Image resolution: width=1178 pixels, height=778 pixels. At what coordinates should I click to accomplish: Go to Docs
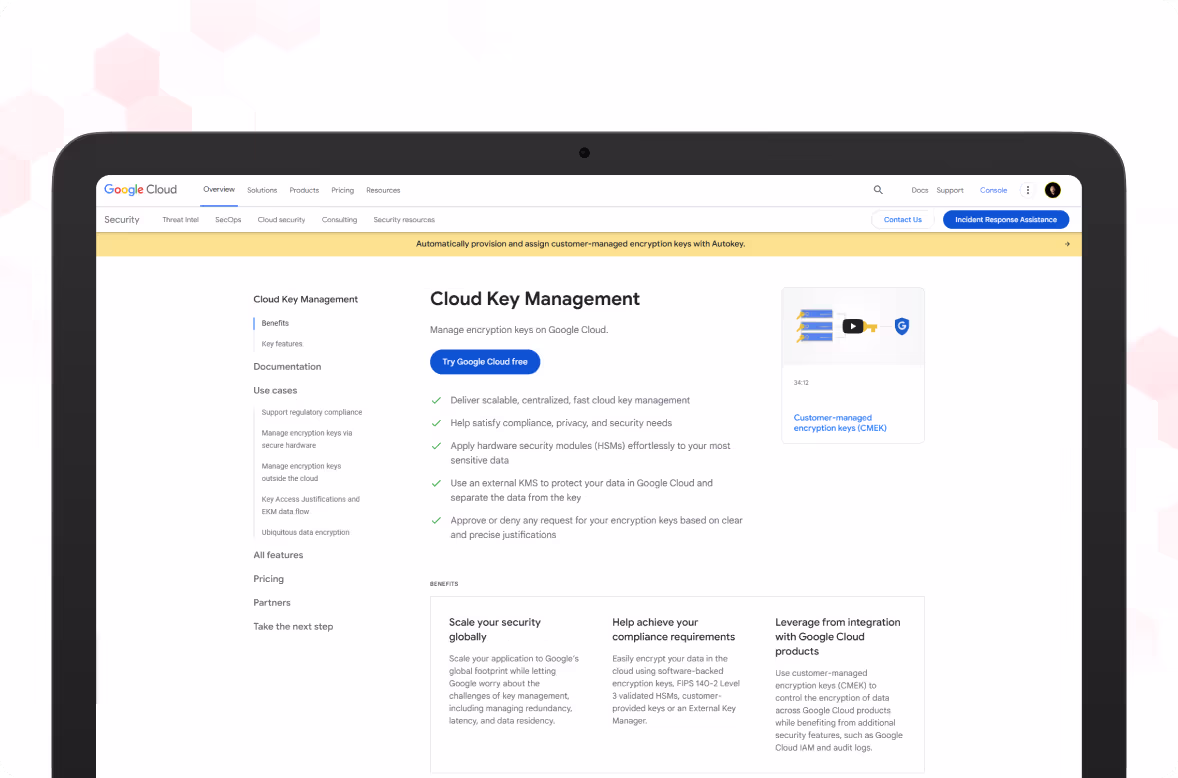coord(920,190)
